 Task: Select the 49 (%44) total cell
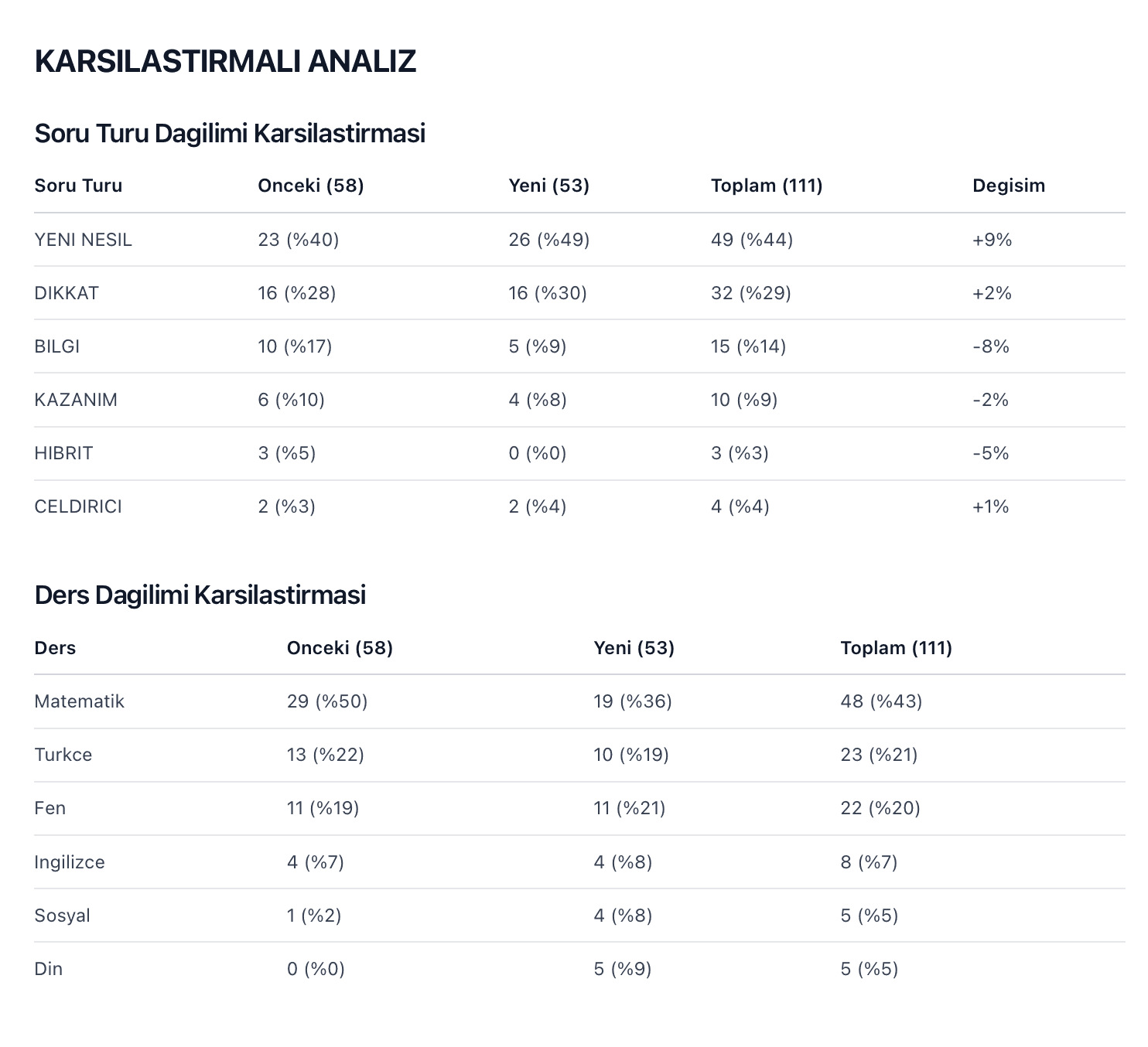tap(751, 240)
